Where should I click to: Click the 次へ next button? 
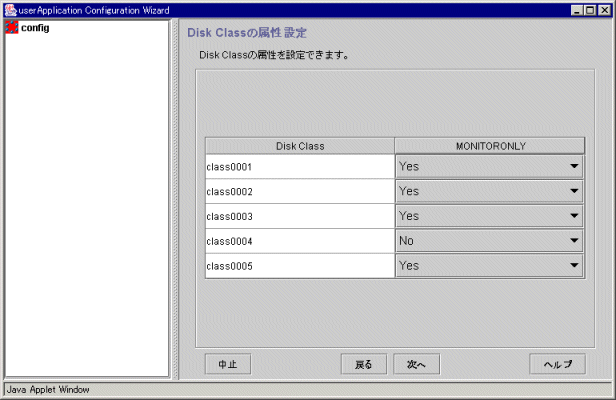click(416, 364)
